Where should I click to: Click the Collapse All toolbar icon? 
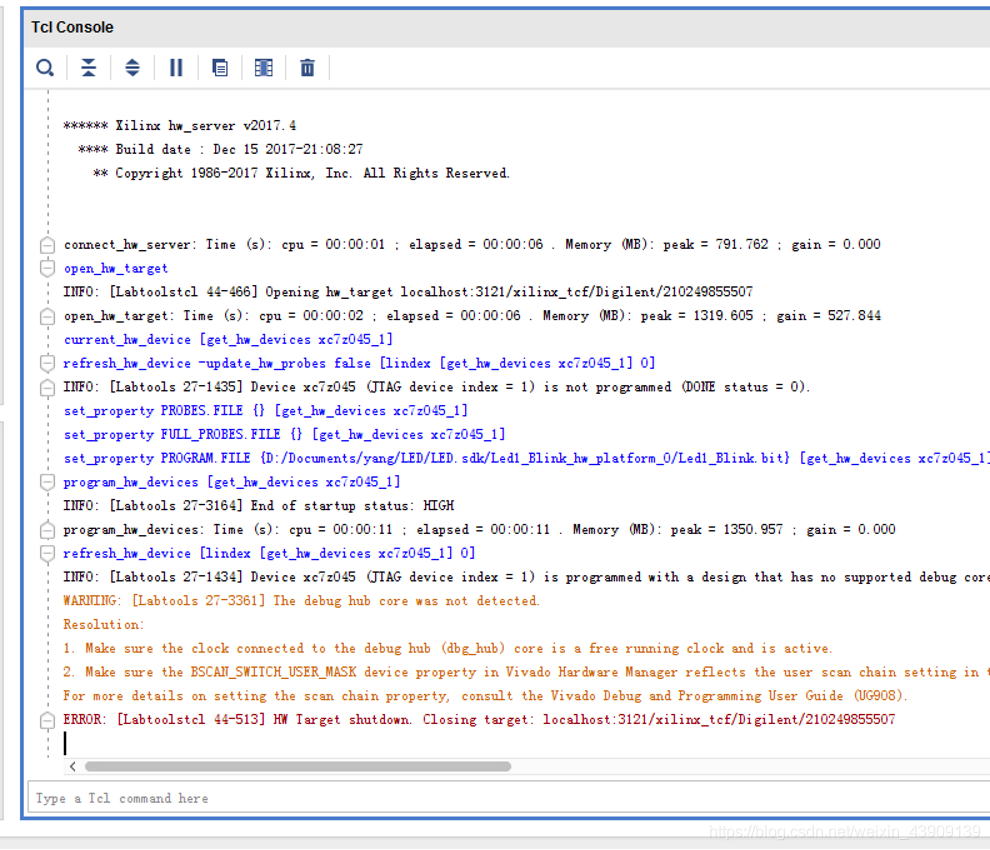coord(88,68)
